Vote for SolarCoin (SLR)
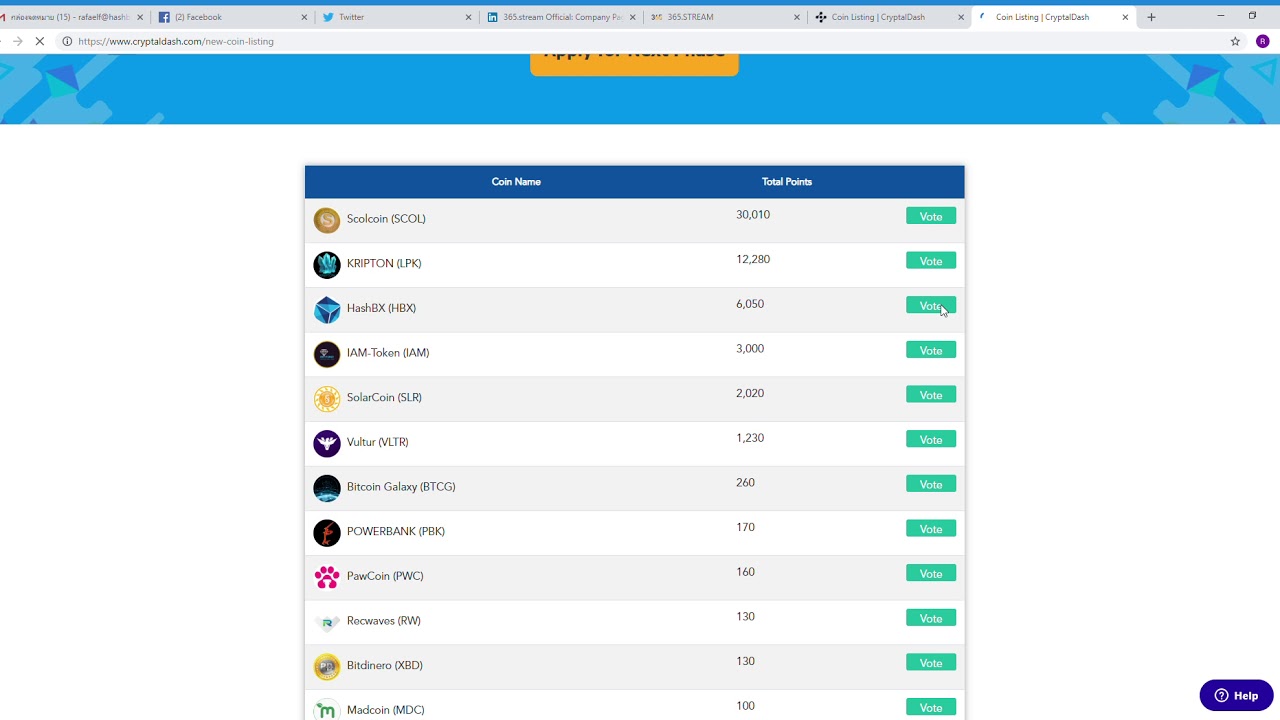The width and height of the screenshot is (1280, 720). pyautogui.click(x=931, y=395)
